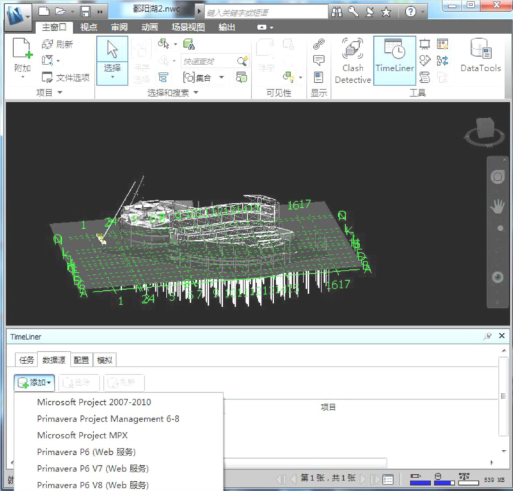Select the 选择 arrow cursor tool
Viewport: 514px width, 492px height.
tap(112, 49)
